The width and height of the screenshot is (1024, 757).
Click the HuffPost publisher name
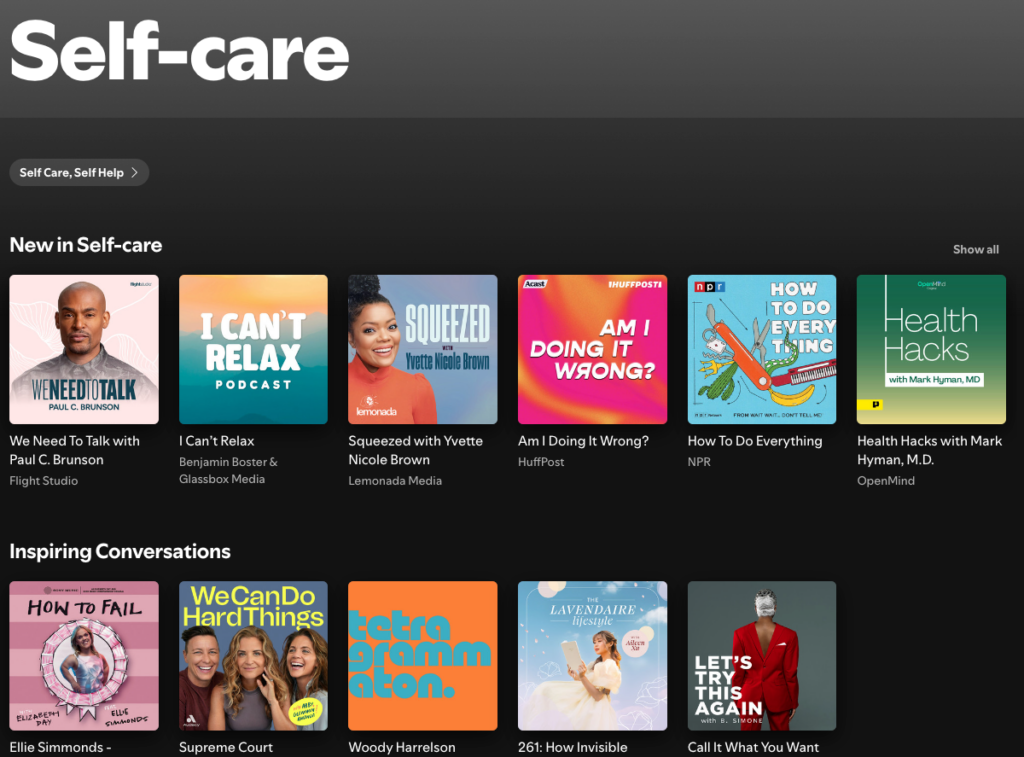point(541,462)
